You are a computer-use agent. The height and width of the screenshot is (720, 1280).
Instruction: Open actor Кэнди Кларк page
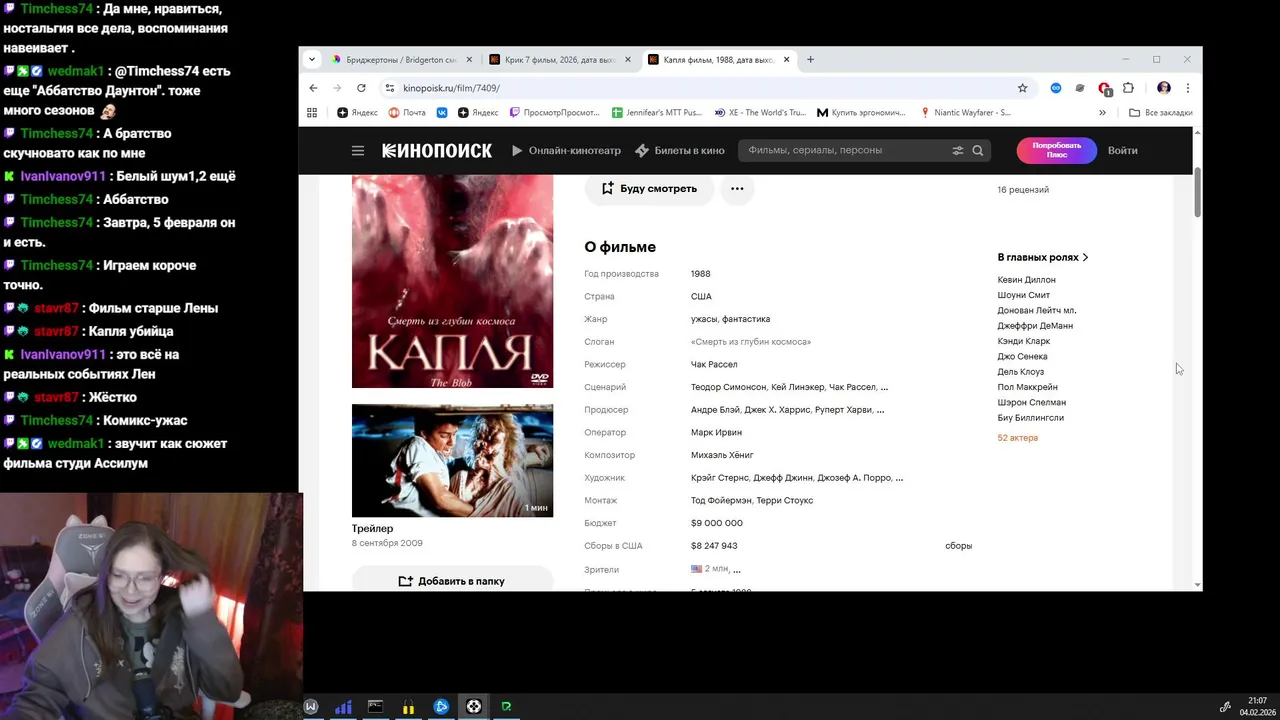pos(1023,341)
